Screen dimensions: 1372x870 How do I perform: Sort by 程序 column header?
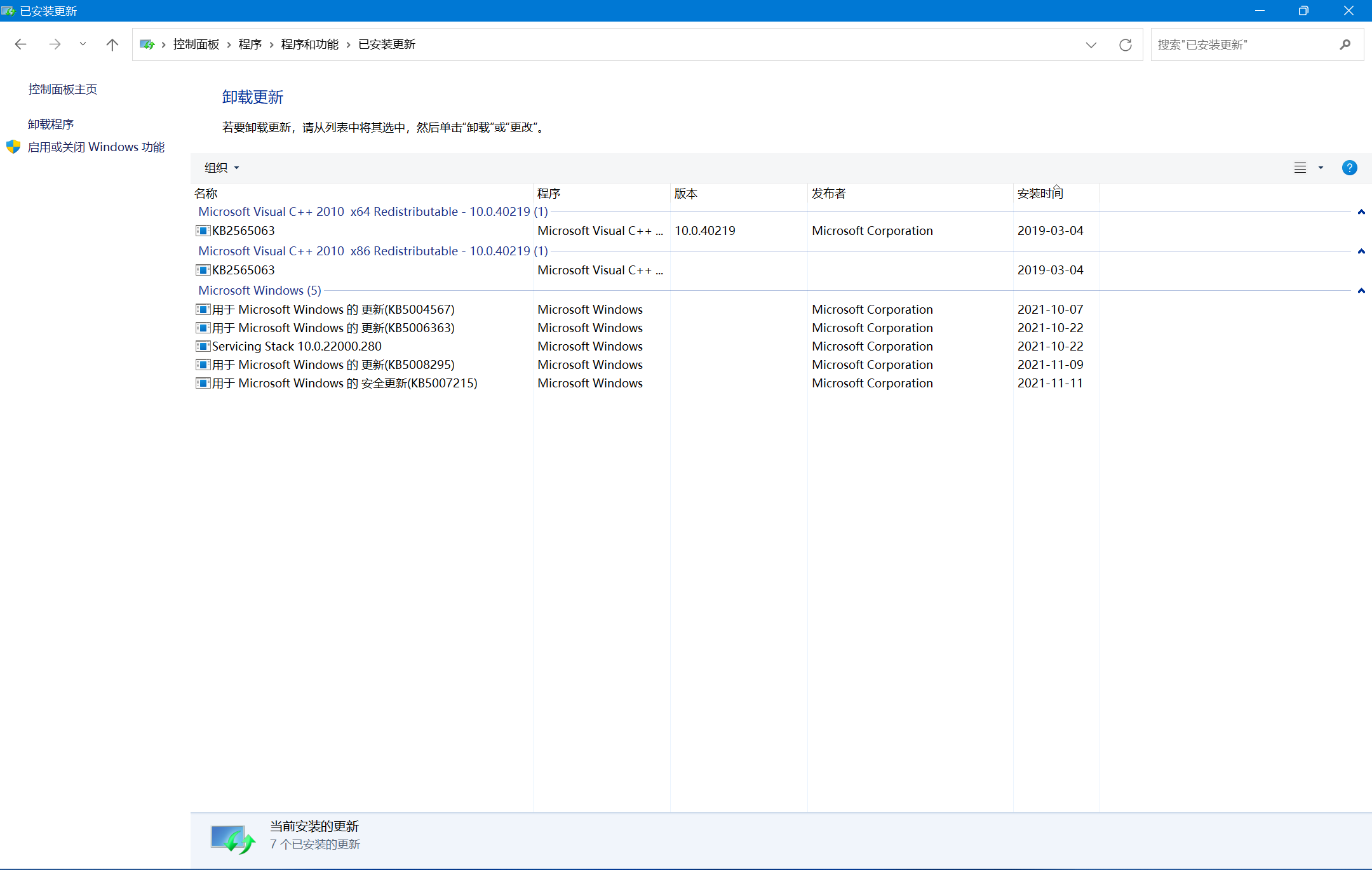point(602,194)
